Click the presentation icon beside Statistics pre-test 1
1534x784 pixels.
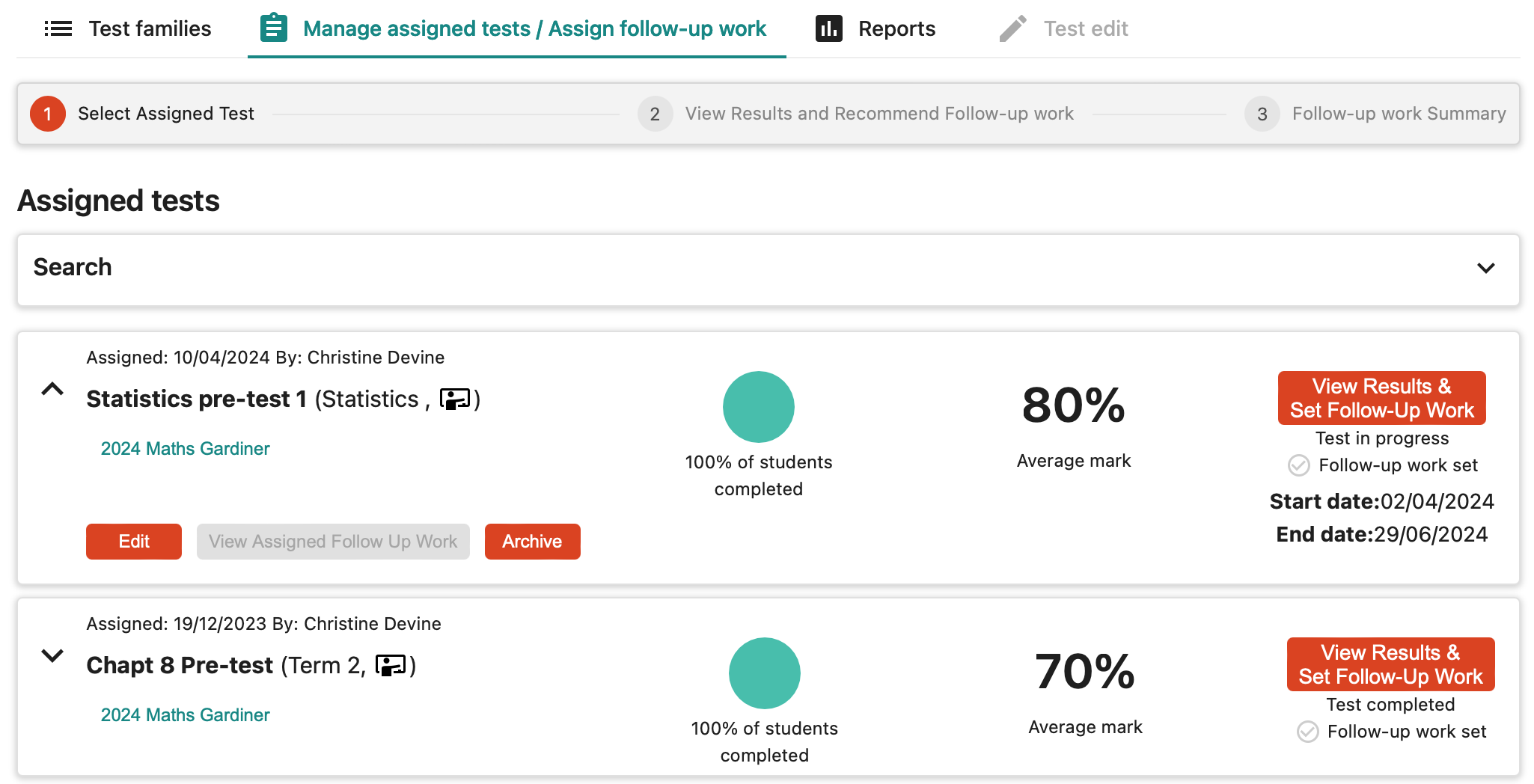point(455,399)
